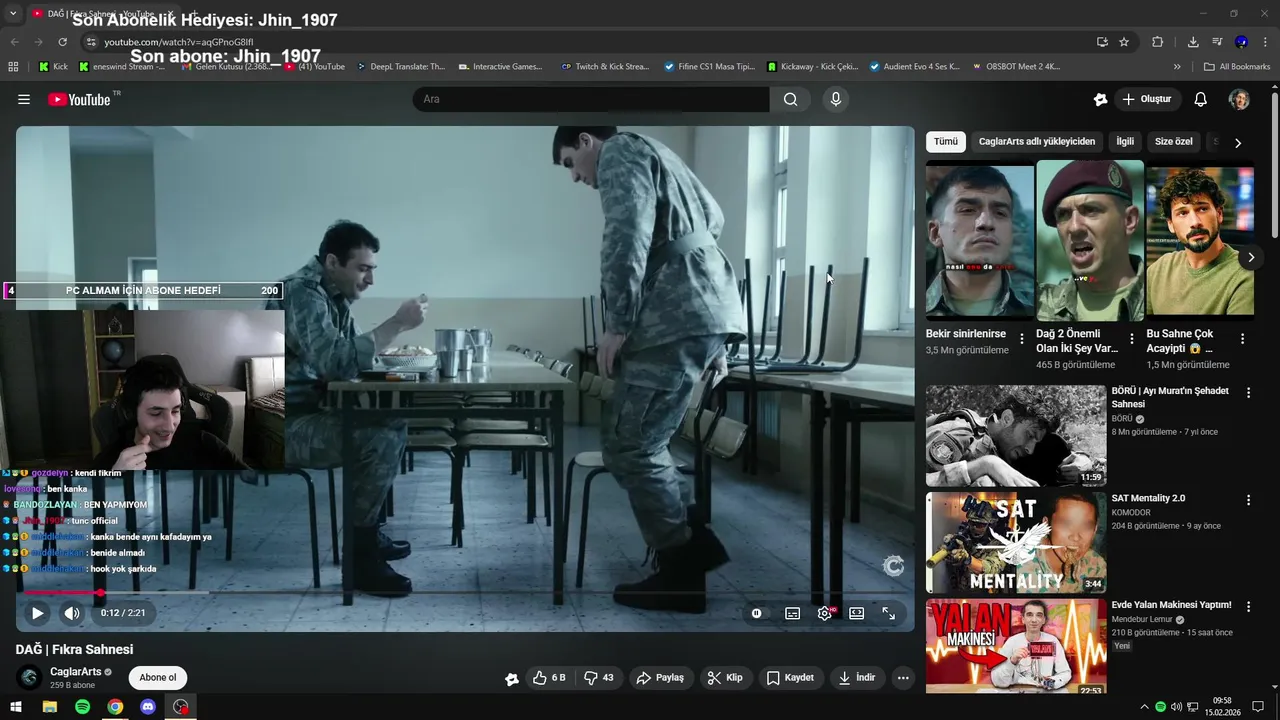Open the YouTube hamburger guide menu

pyautogui.click(x=24, y=99)
